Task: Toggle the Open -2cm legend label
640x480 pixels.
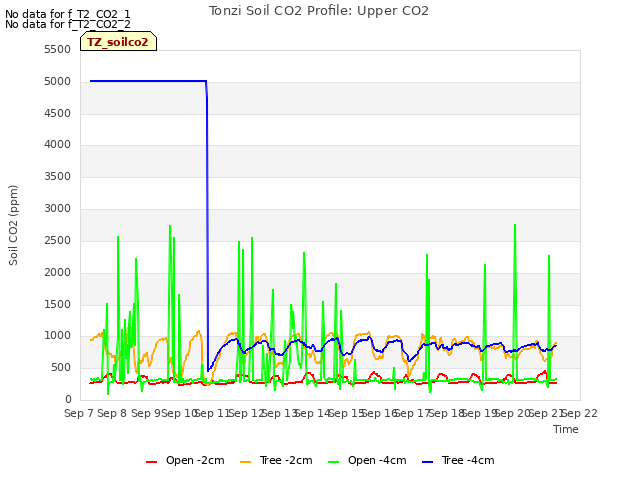Action: [x=195, y=460]
